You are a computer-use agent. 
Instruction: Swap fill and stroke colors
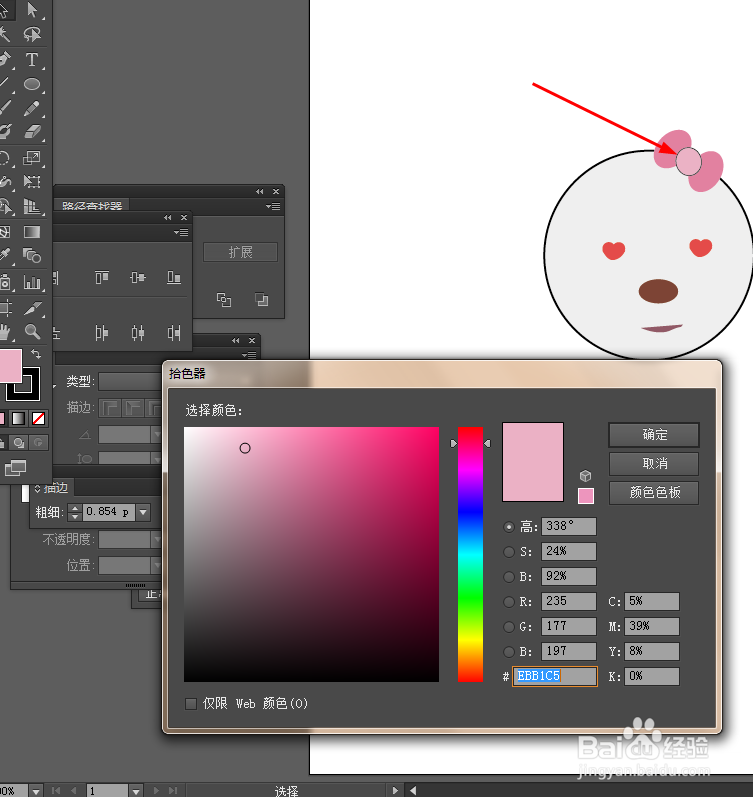36,353
